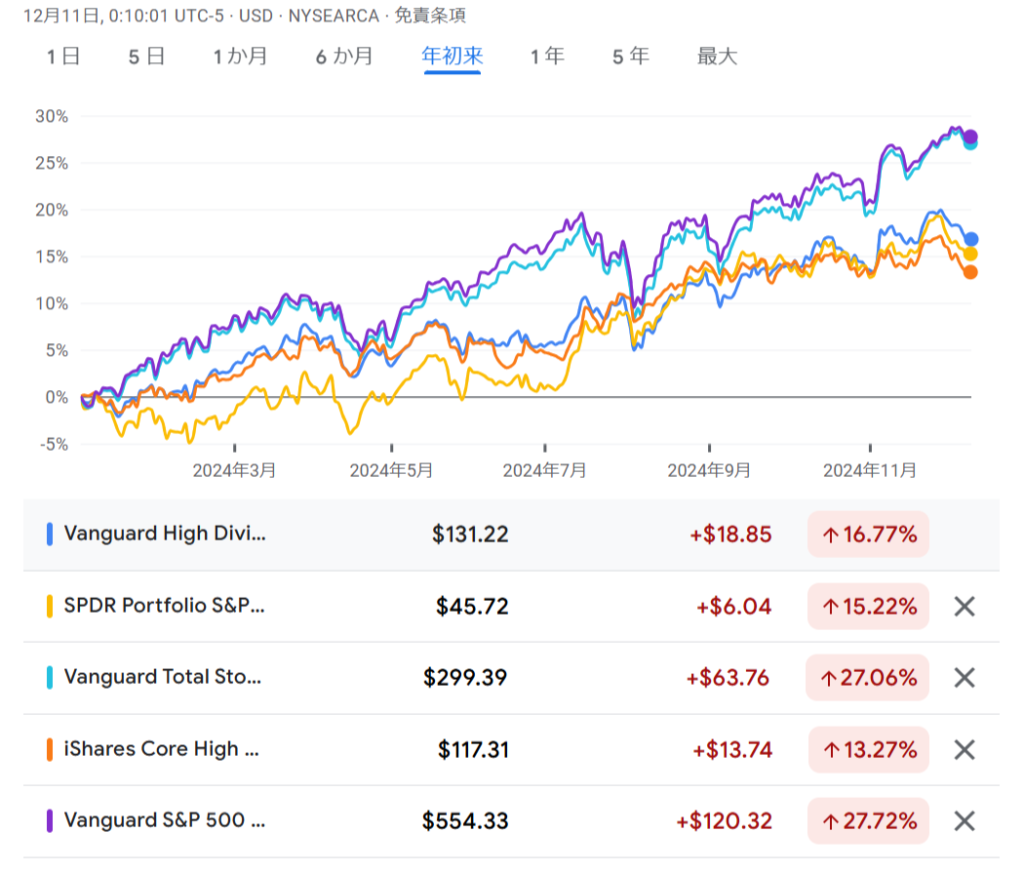
Task: Click the blue Vanguard High Dividend color marker
Action: click(50, 534)
